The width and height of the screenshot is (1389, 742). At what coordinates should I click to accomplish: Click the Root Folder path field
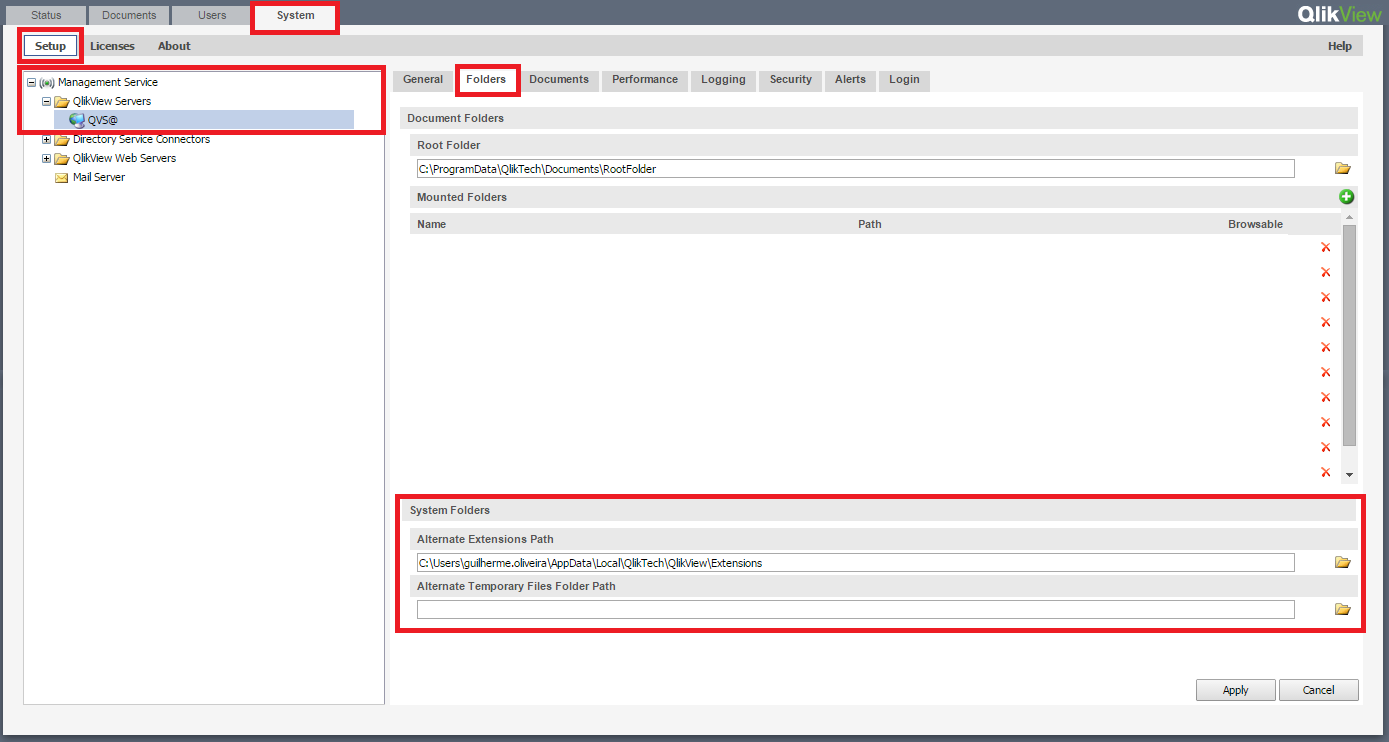[x=855, y=169]
